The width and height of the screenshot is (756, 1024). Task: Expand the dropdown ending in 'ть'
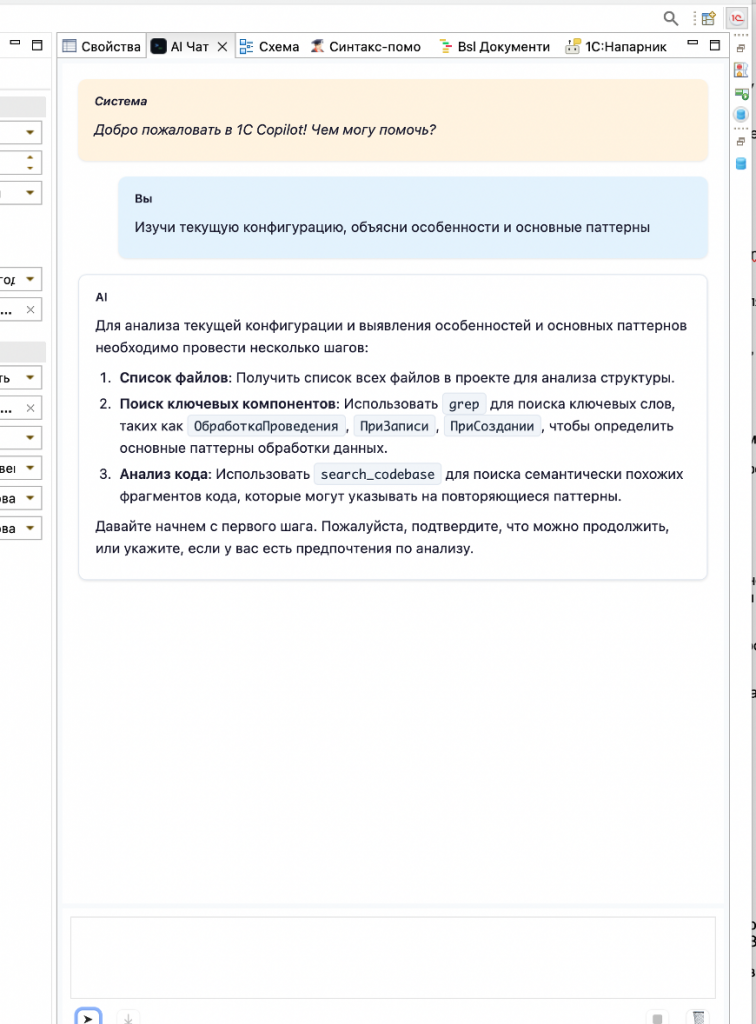point(30,378)
